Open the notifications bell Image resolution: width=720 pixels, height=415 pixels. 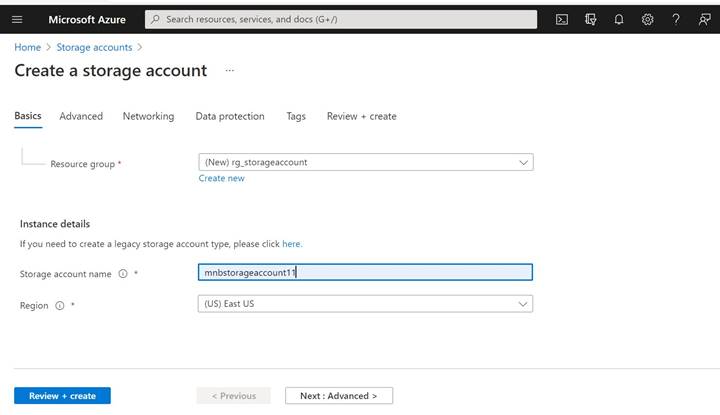pyautogui.click(x=619, y=19)
